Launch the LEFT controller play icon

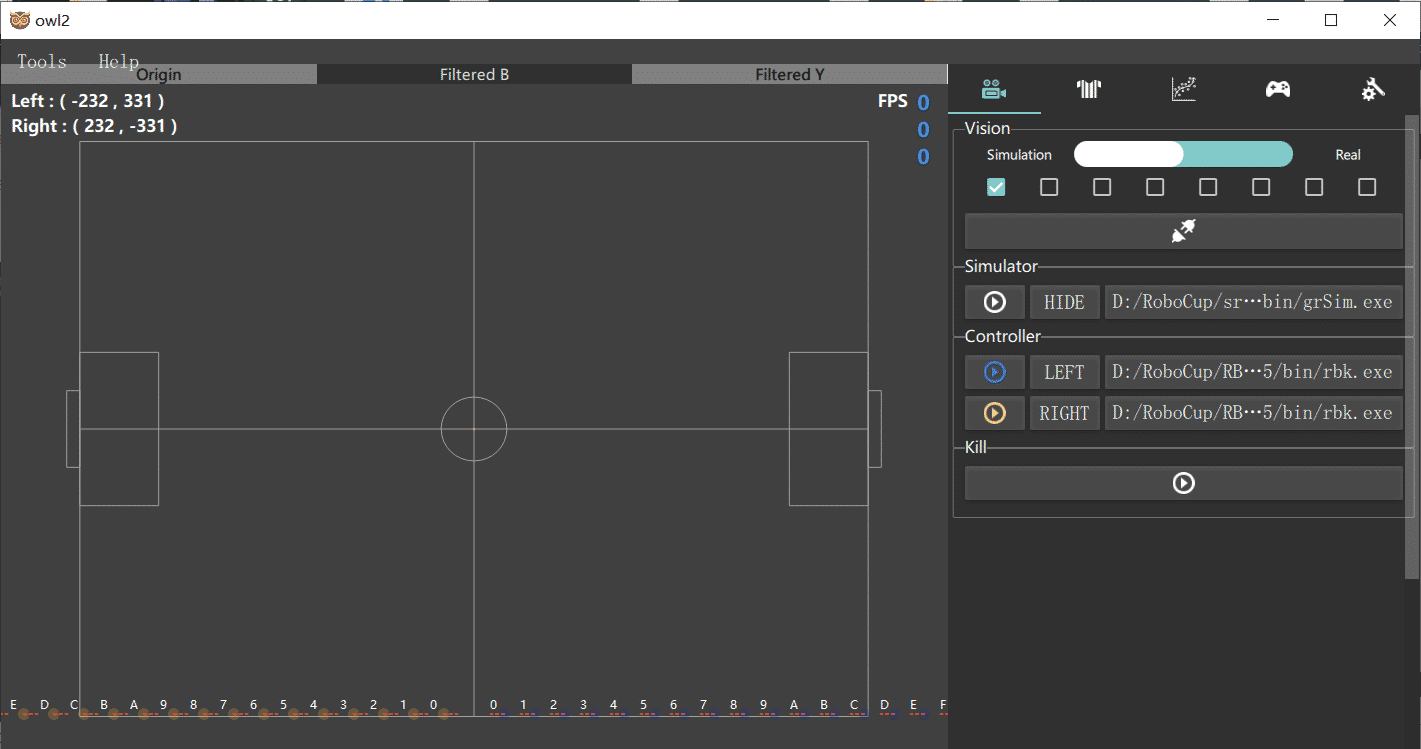[995, 372]
